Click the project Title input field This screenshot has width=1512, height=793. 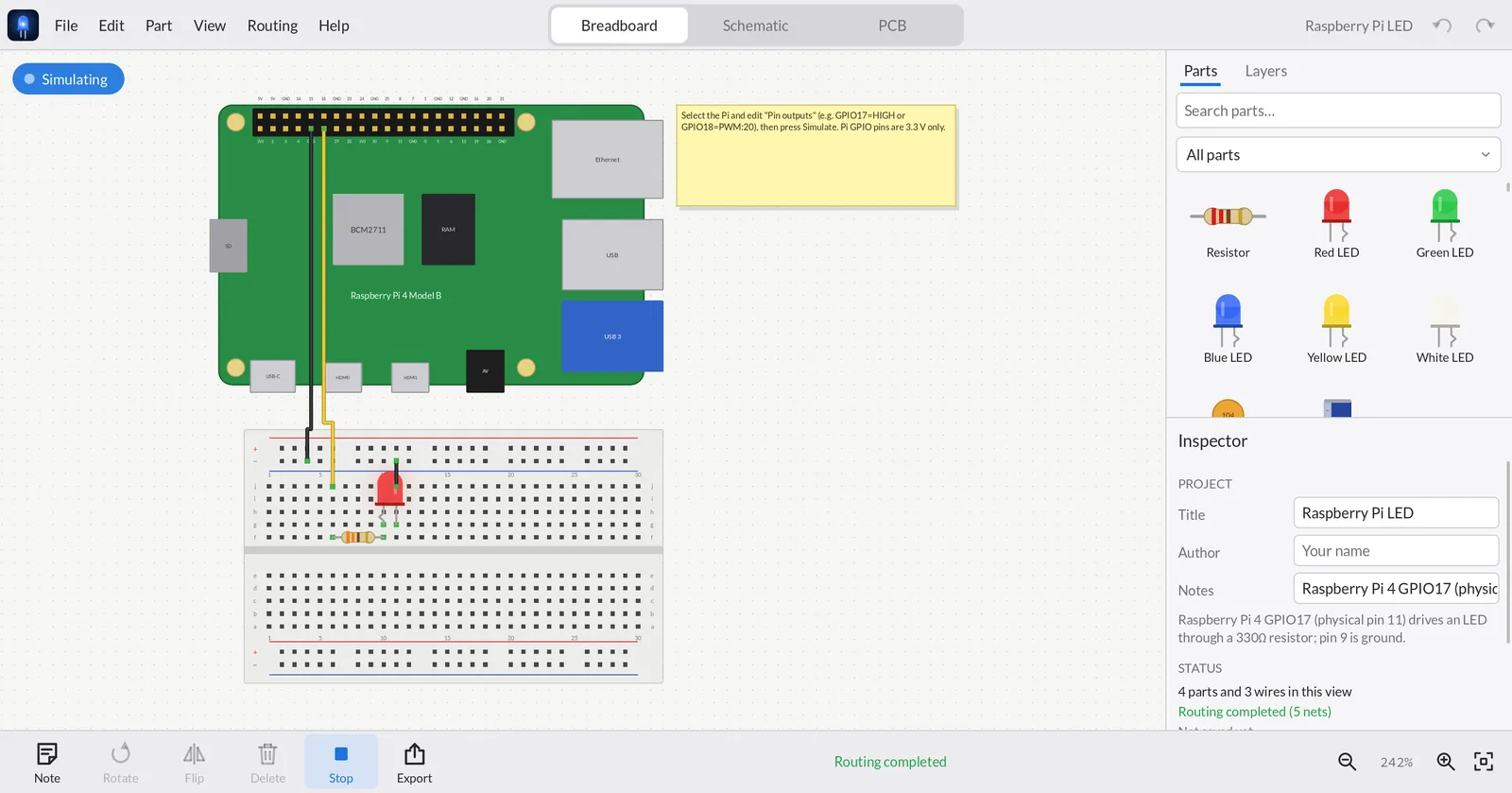(1396, 513)
